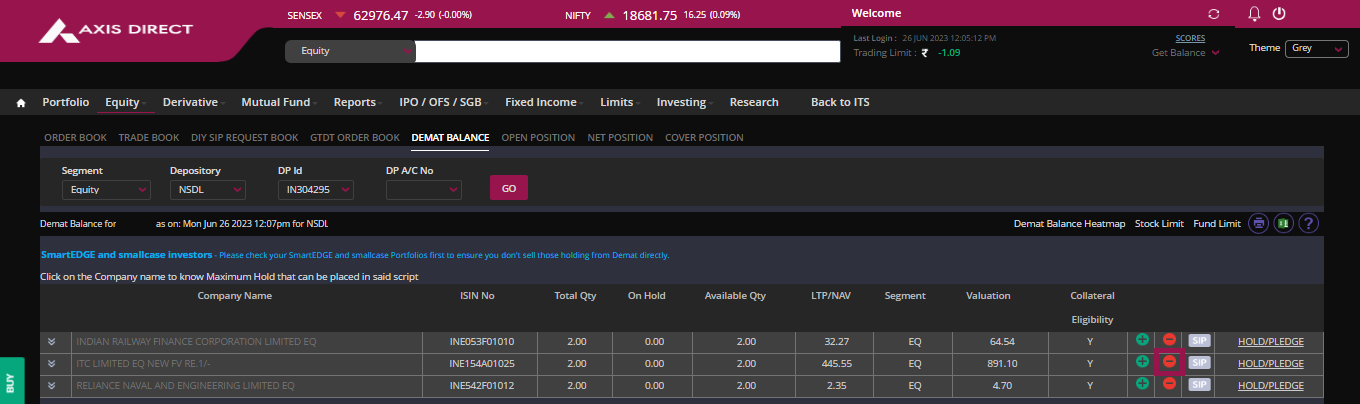Open the Theme dropdown set to Grey
The width and height of the screenshot is (1360, 404).
click(x=1315, y=48)
